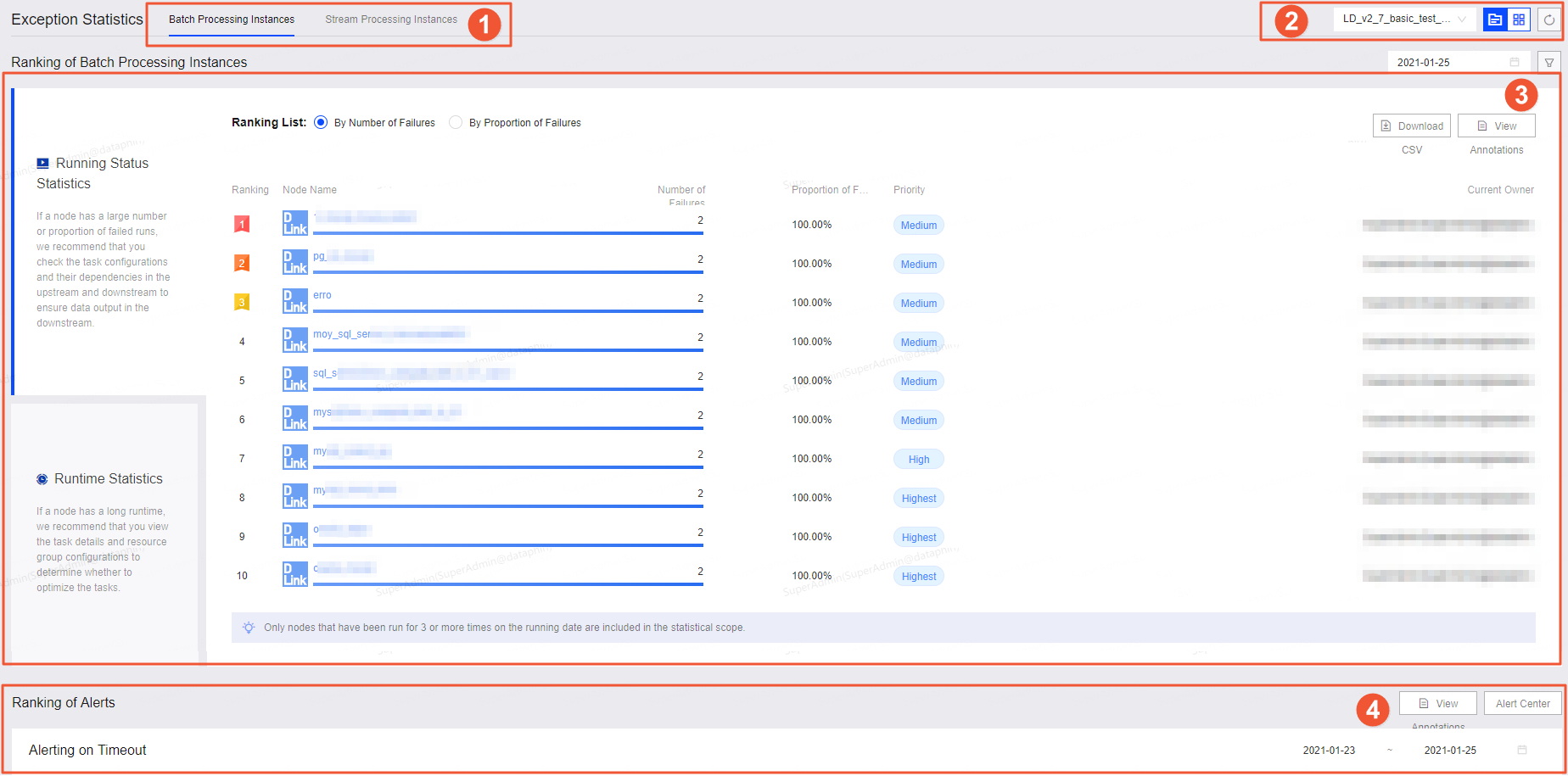
Task: Click the Dlink icon of rank 1 node
Action: (295, 223)
